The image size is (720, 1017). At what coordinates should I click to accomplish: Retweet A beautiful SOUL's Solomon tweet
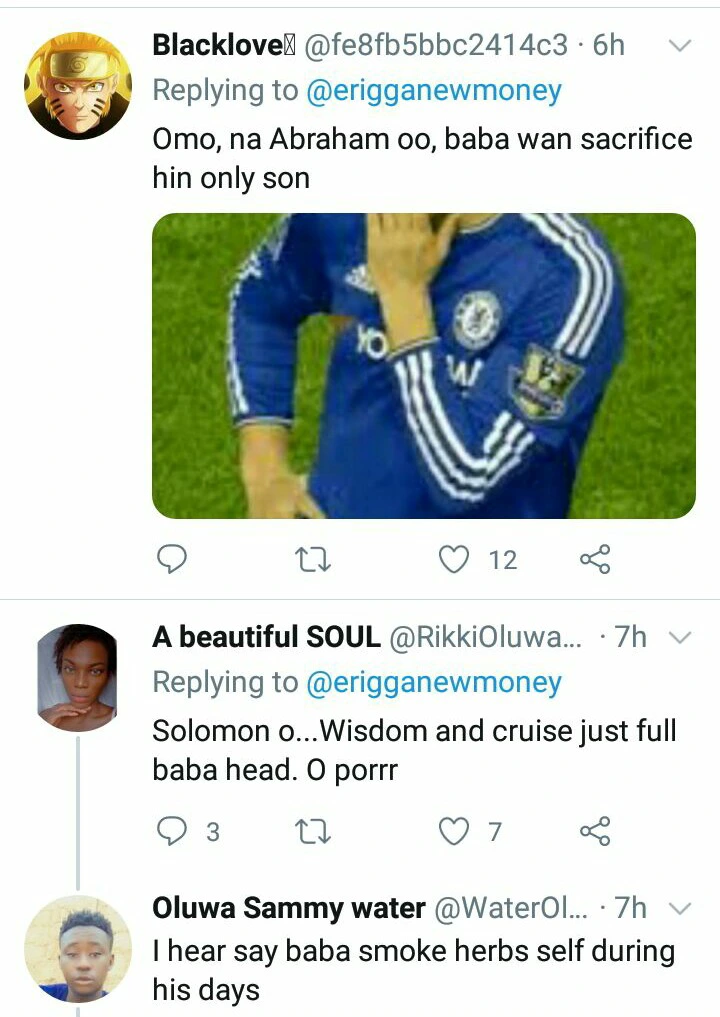click(314, 830)
